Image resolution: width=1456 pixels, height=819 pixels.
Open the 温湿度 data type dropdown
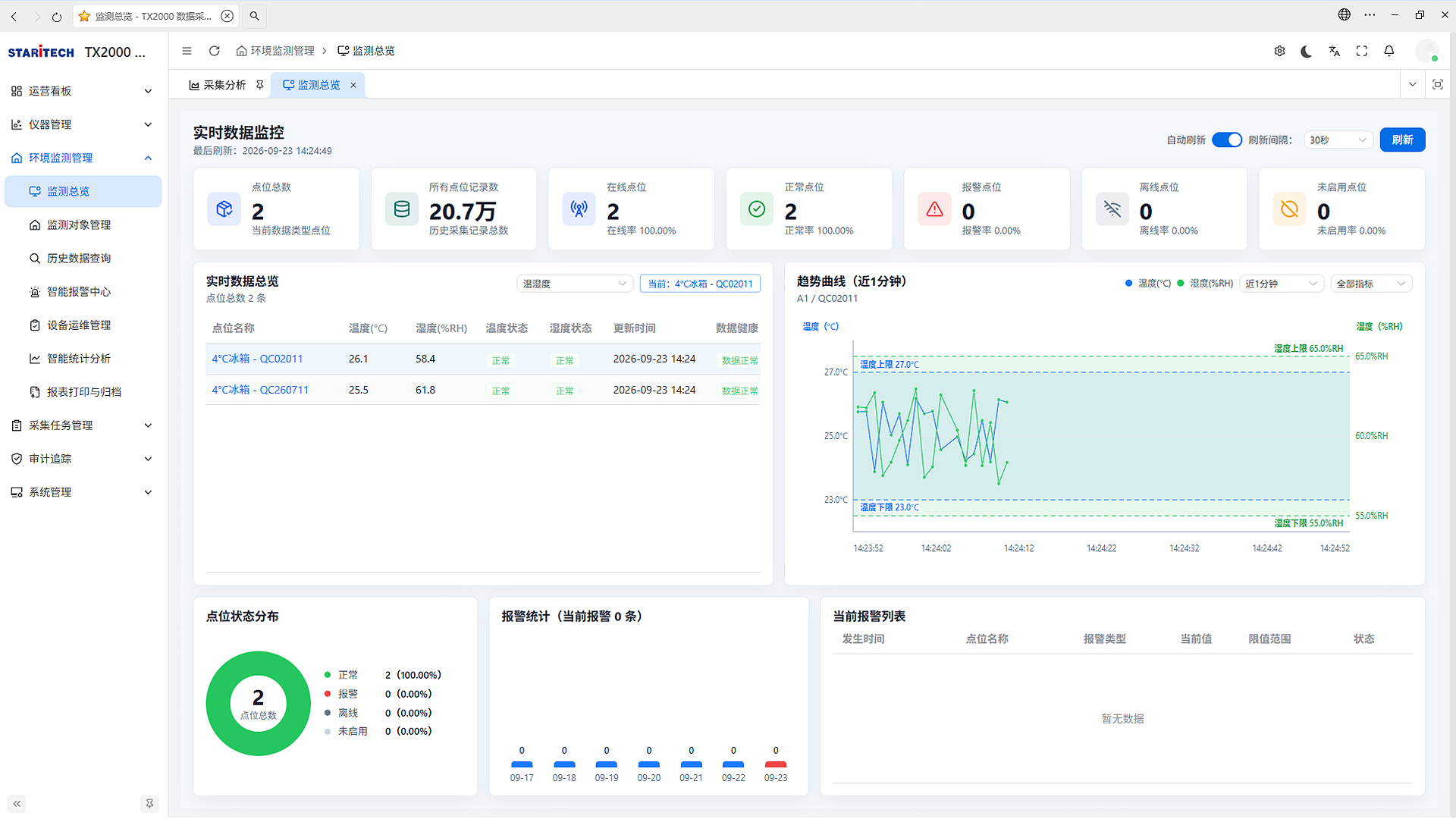click(575, 284)
